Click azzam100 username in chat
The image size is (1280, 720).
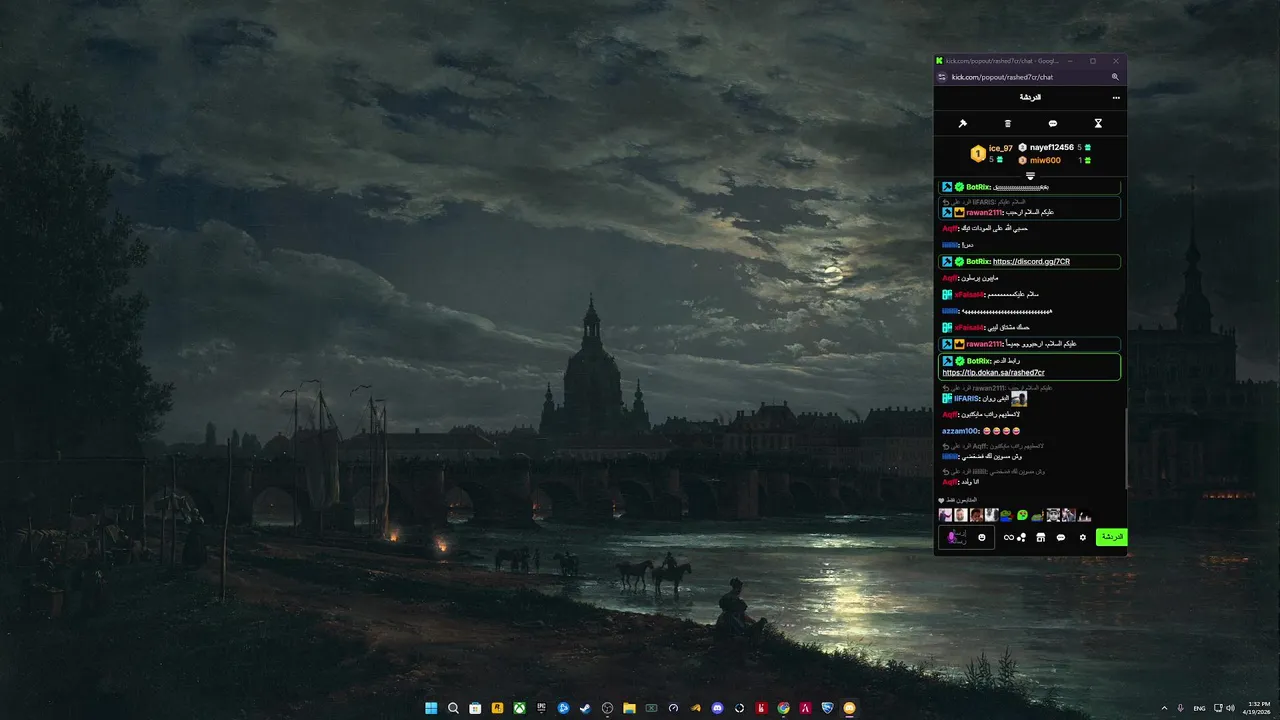(959, 431)
